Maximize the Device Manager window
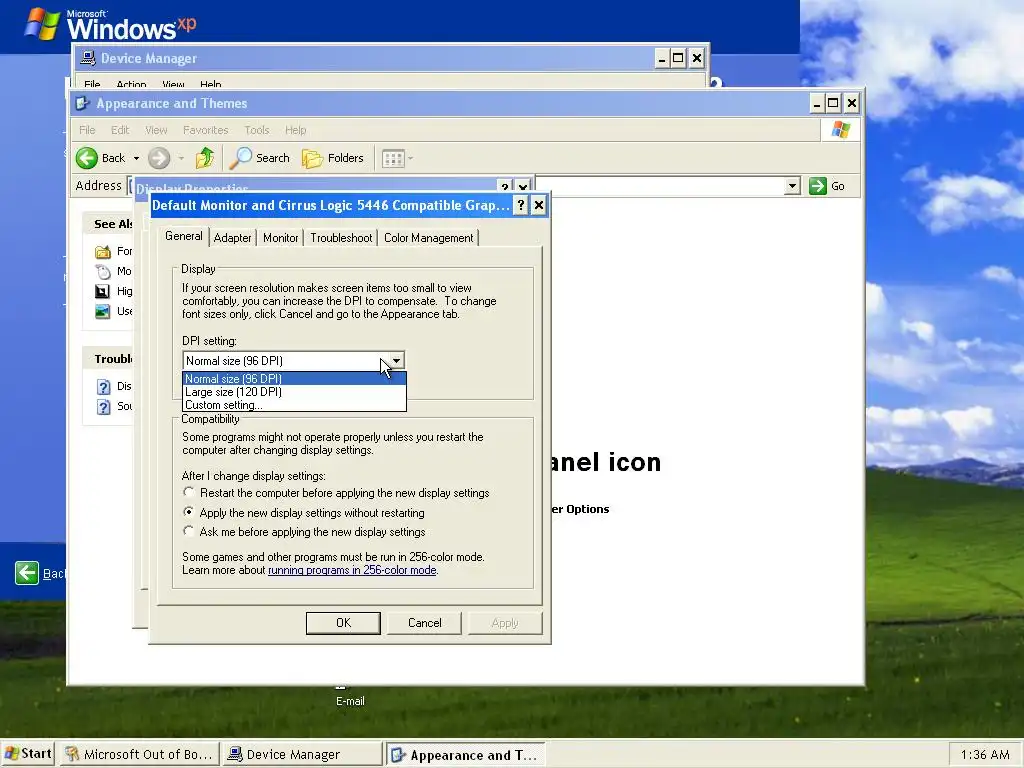The width and height of the screenshot is (1024, 768). [x=678, y=58]
